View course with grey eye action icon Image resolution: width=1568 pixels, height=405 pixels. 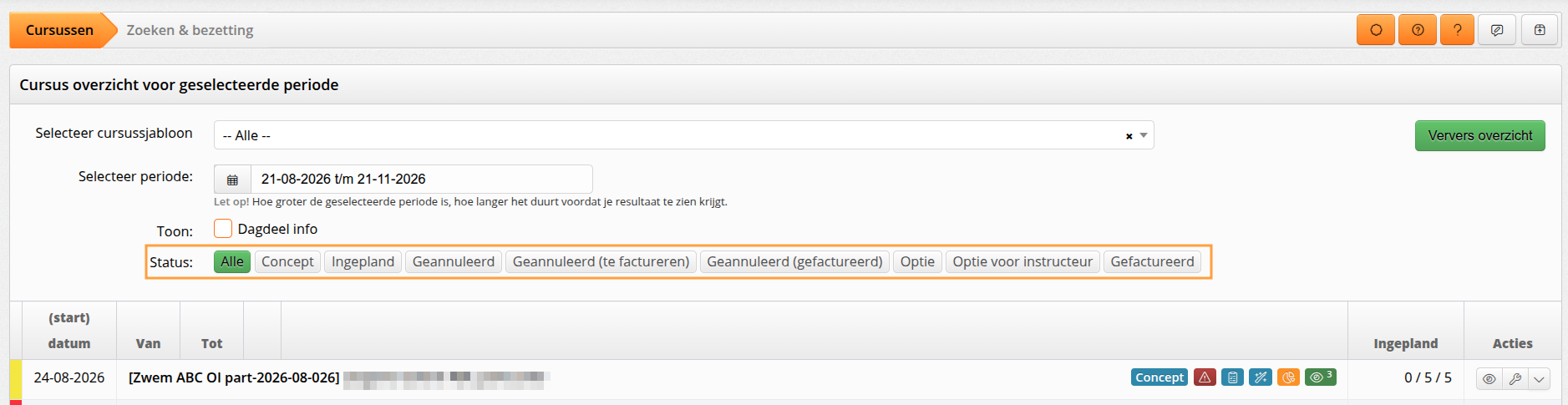click(x=1489, y=379)
